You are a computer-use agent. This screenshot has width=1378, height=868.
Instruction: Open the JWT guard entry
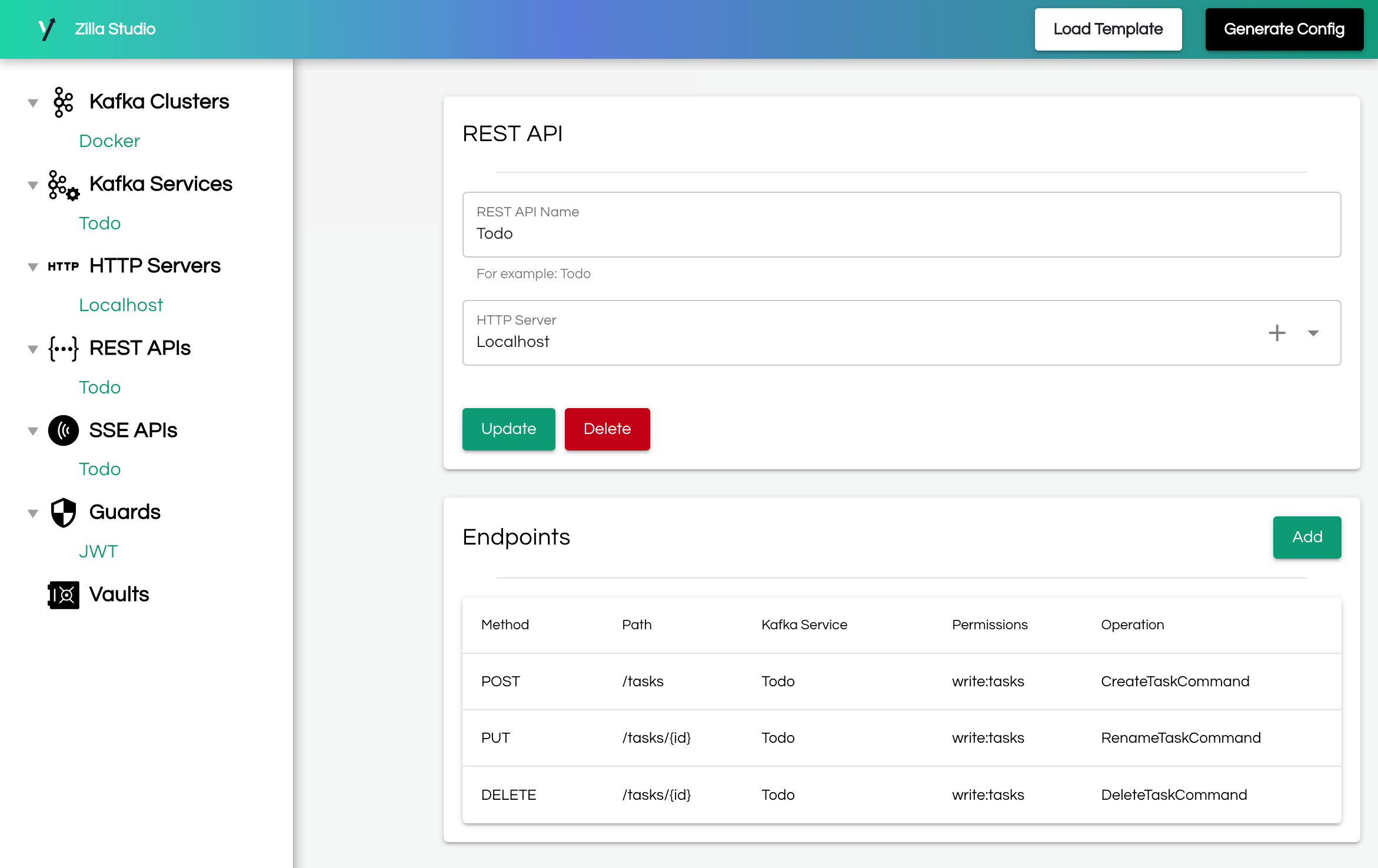point(98,552)
